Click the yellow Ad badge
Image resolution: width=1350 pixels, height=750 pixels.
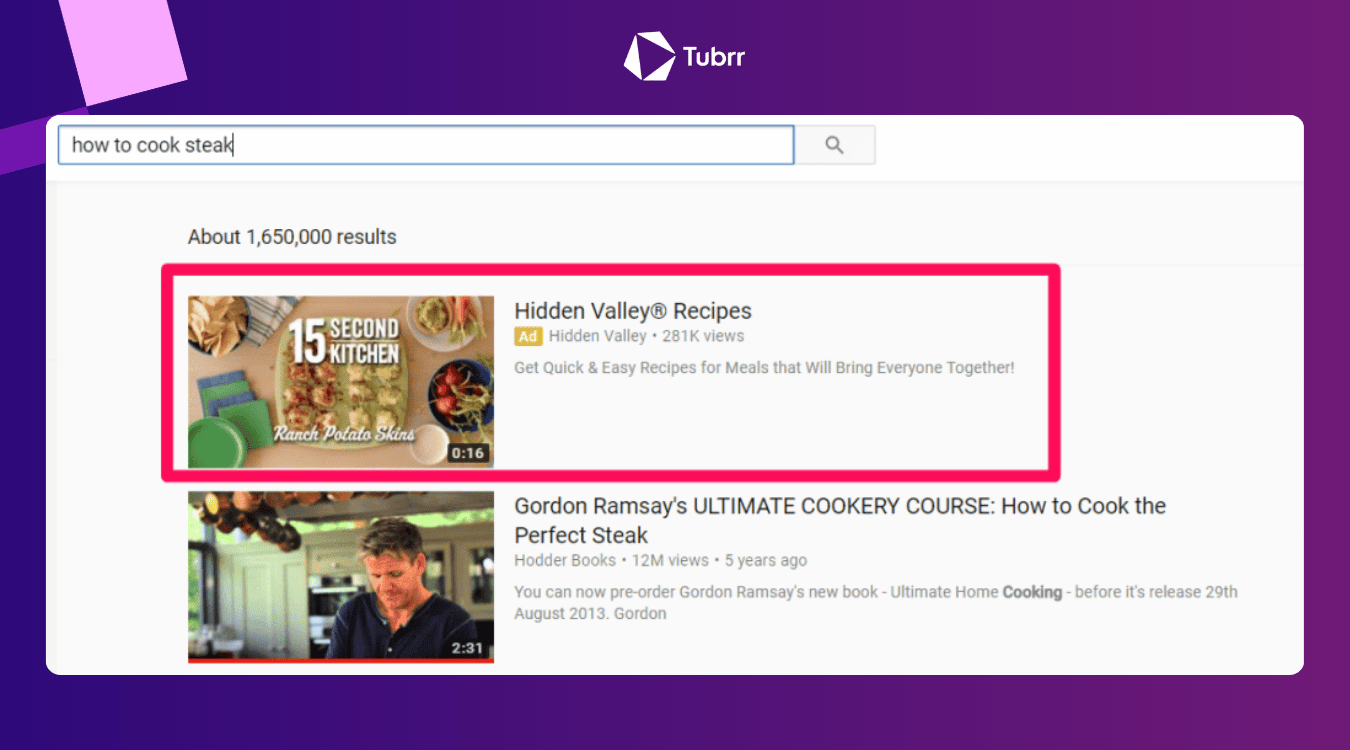528,336
